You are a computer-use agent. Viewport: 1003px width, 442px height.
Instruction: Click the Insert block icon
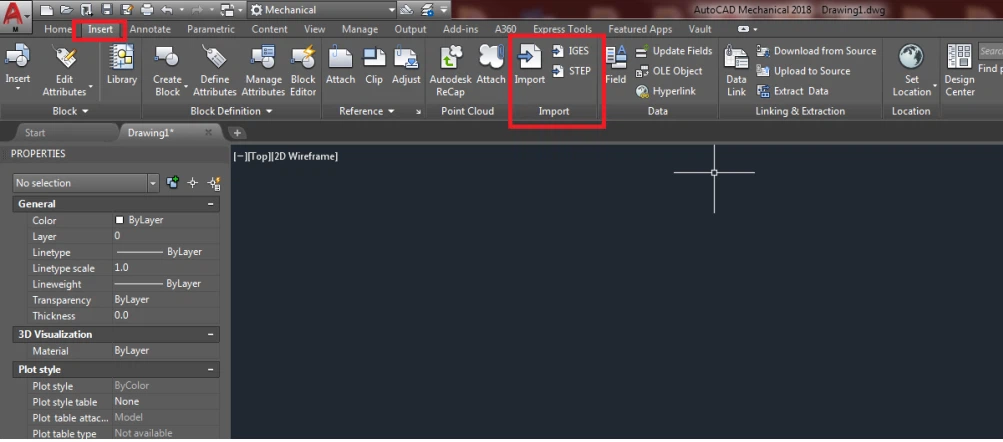pyautogui.click(x=18, y=56)
